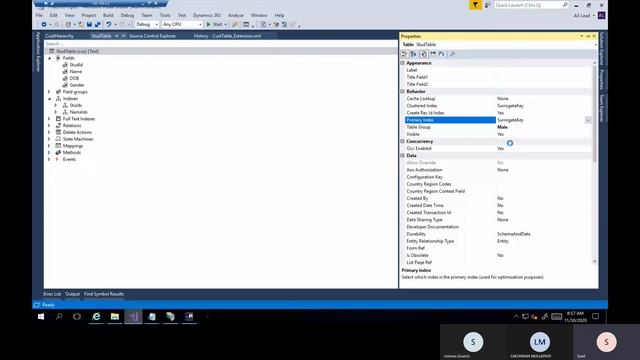Click the user account avatar icon
Viewport: 640px width, 360px height.
coord(602,16)
